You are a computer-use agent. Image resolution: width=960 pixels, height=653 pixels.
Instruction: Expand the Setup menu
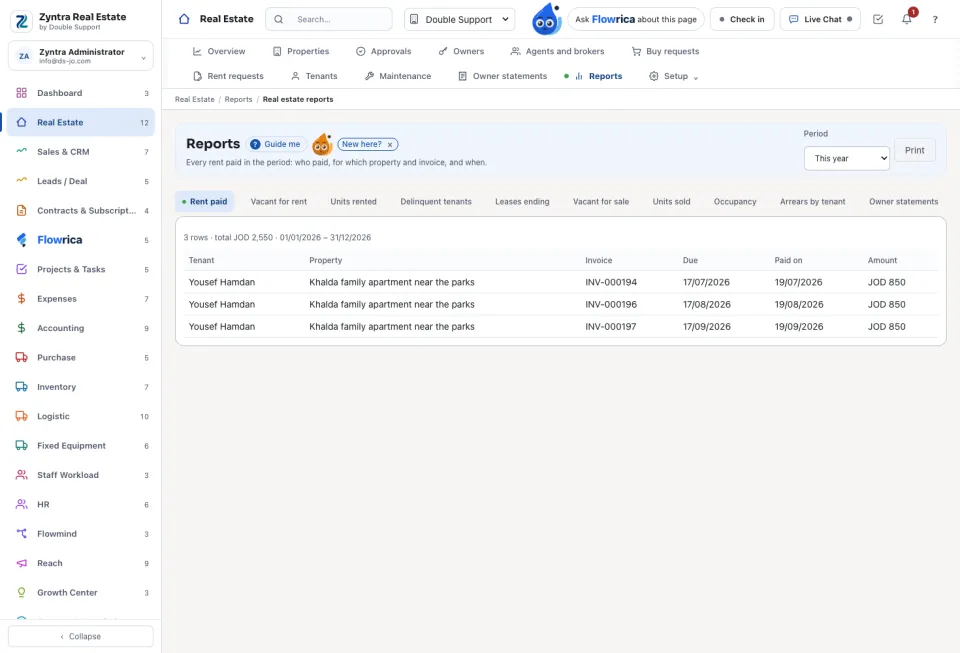[x=673, y=76]
